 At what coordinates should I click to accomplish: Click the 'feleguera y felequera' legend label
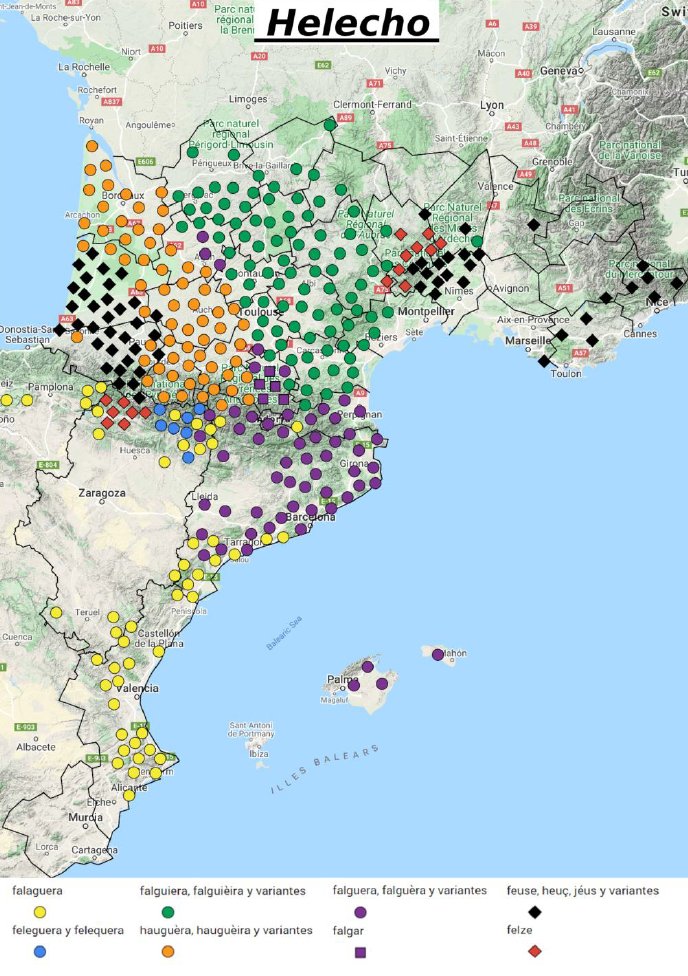(x=68, y=930)
